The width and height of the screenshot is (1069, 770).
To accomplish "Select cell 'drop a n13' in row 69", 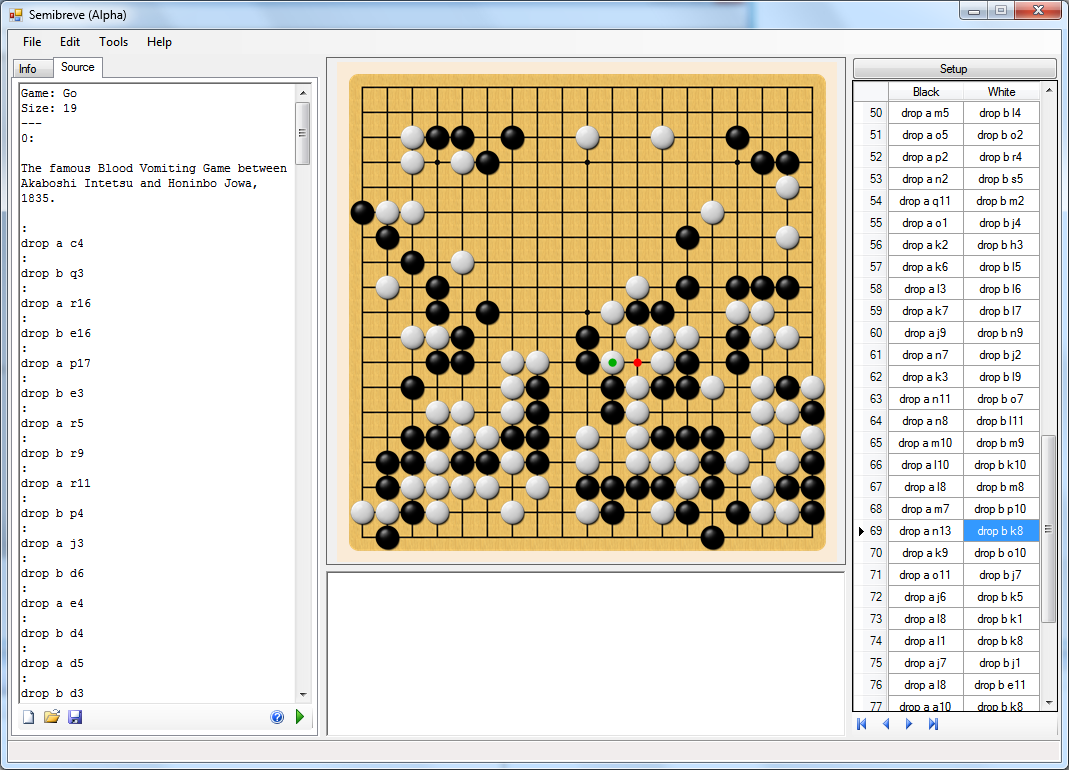I will click(925, 531).
